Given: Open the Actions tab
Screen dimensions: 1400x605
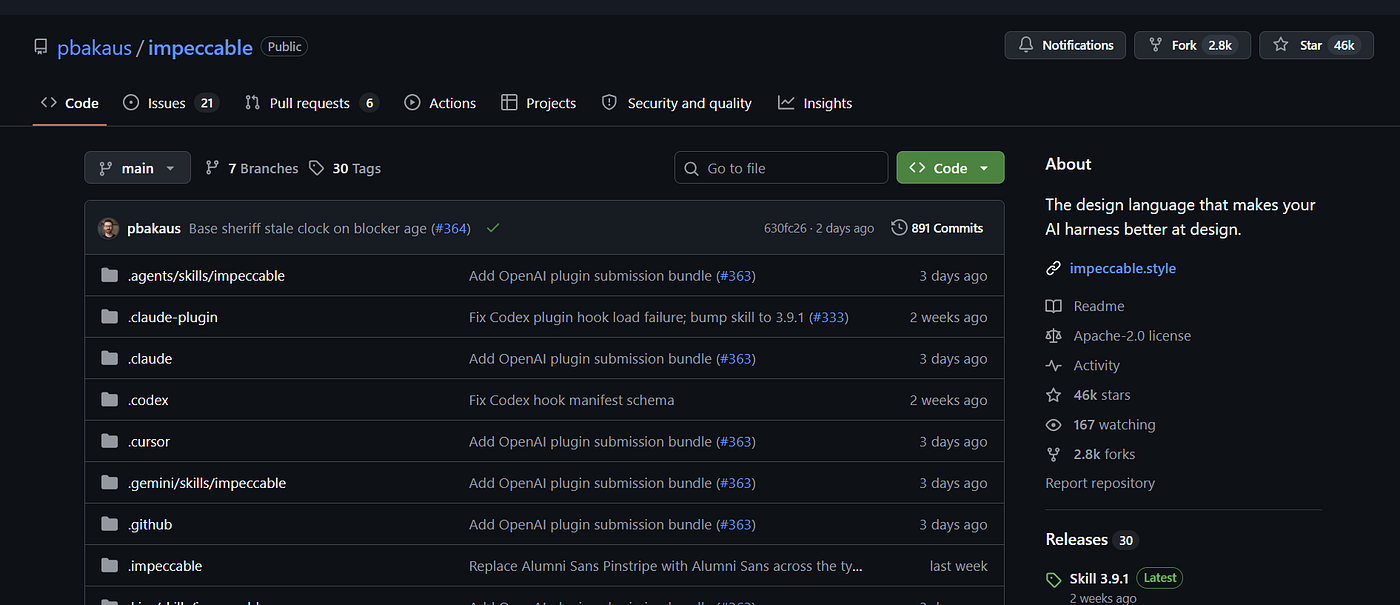Looking at the screenshot, I should point(440,103).
